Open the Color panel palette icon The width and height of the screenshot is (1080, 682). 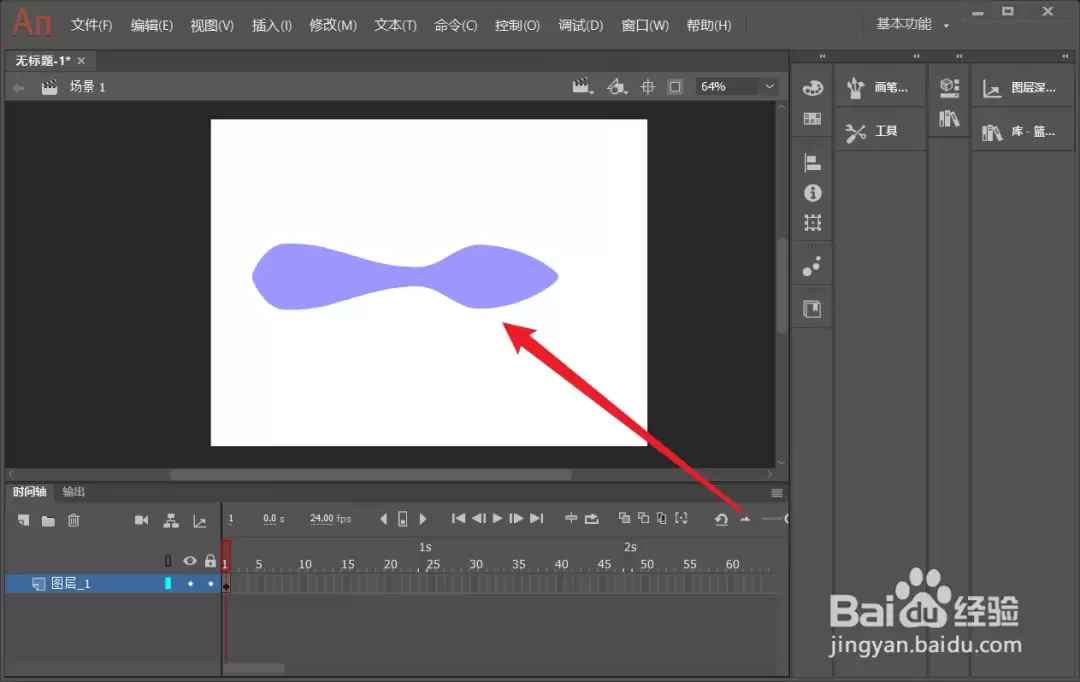pos(813,87)
